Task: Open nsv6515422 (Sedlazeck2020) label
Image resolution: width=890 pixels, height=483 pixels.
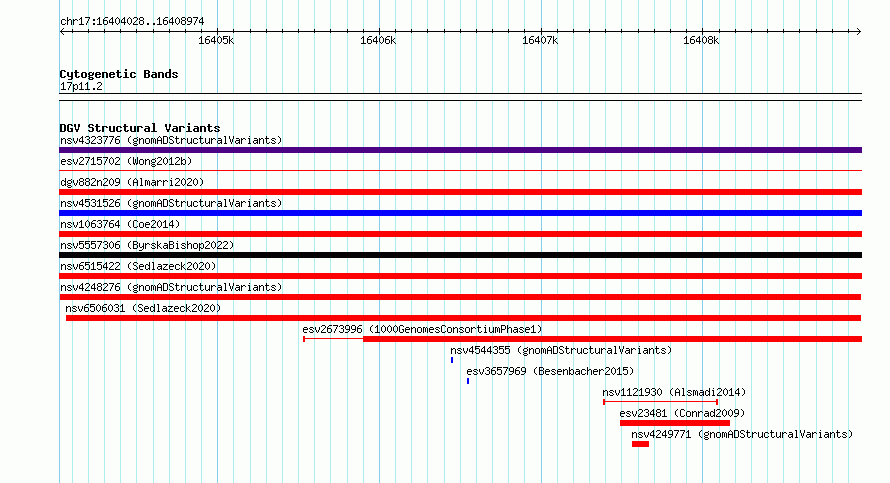Action: [x=138, y=266]
